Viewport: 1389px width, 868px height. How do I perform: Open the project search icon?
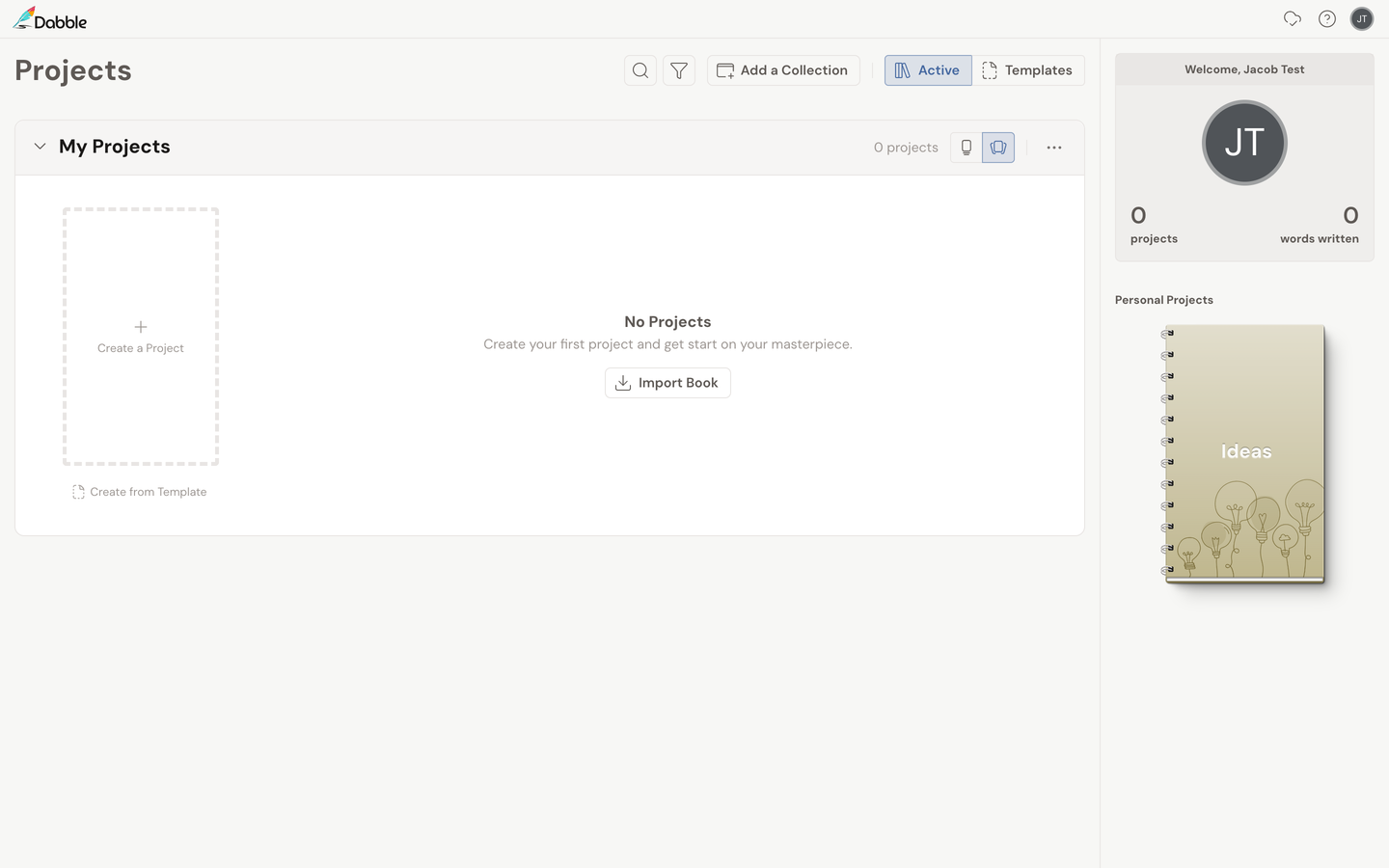point(640,70)
